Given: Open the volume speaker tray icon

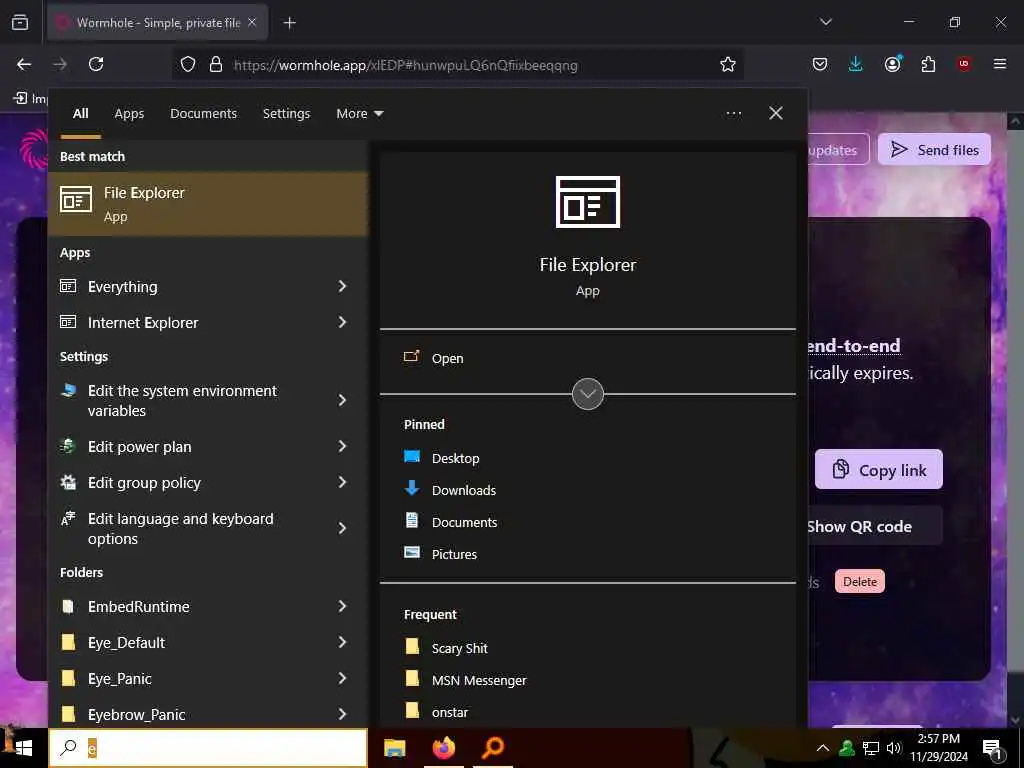Looking at the screenshot, I should click(x=893, y=748).
